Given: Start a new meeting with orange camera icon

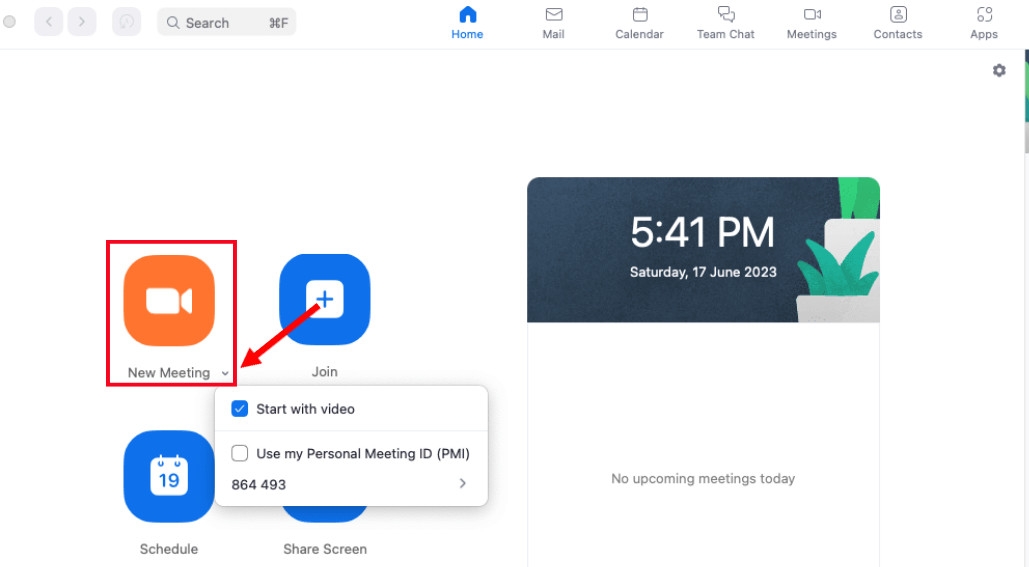Looking at the screenshot, I should pos(169,301).
